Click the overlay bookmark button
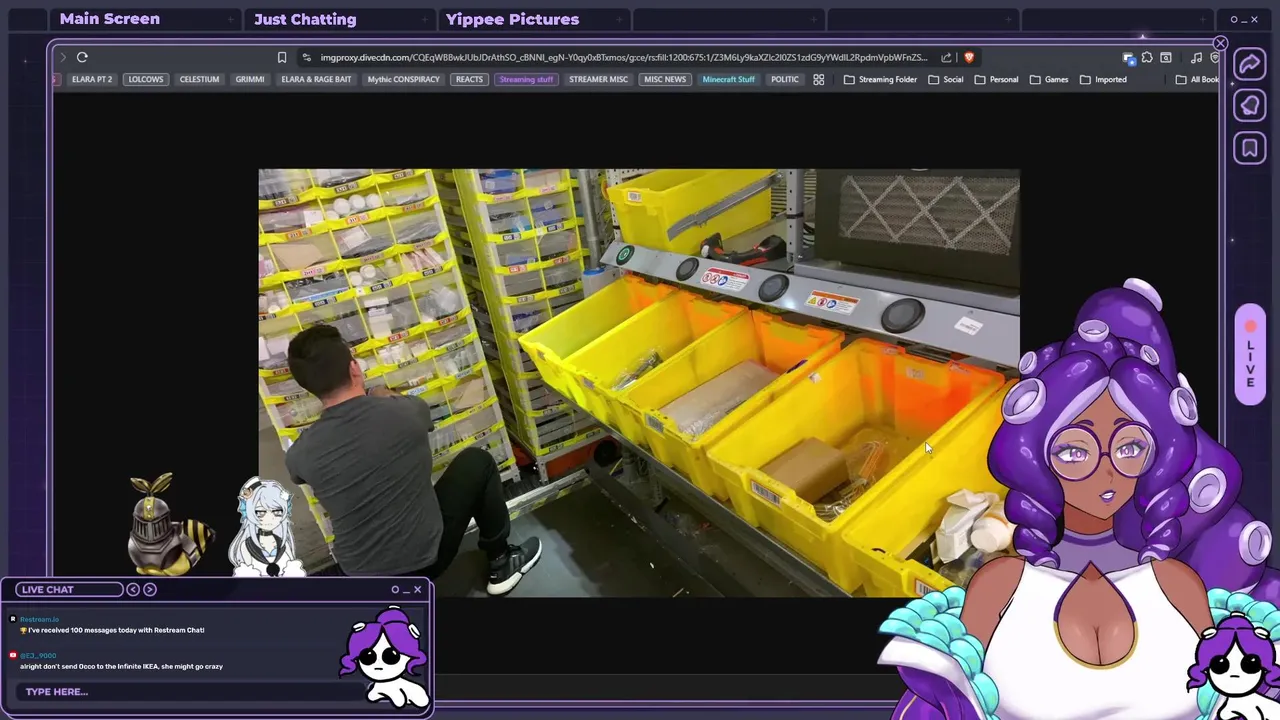 pos(1250,148)
